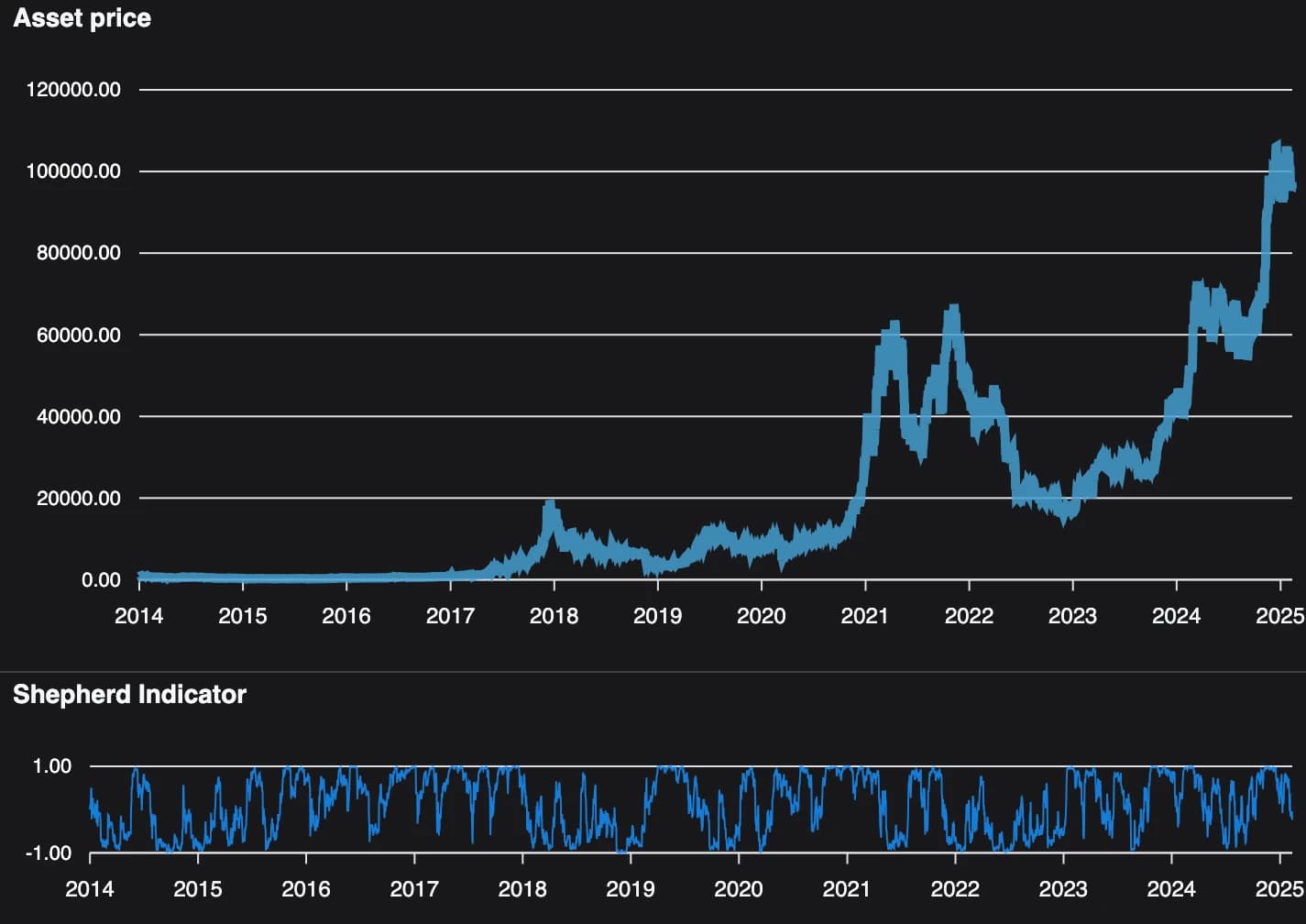Select the 100000.00 y-axis label
Screen dimensions: 1306x924
[73, 171]
